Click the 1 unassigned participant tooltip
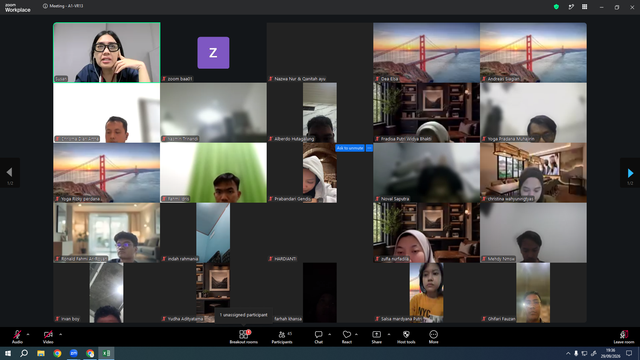 pos(244,315)
